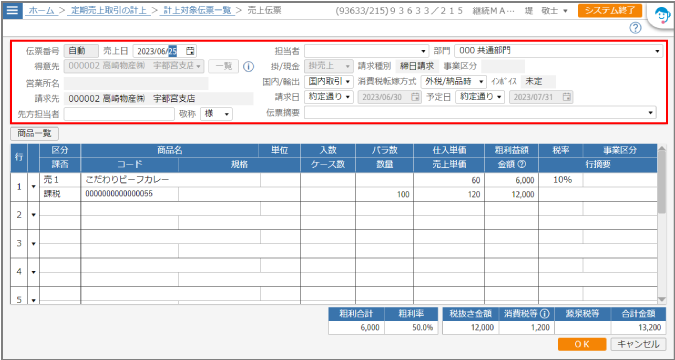This screenshot has height=360, width=675.
Task: Click product code 0000000000000055 cell
Action: [x=130, y=194]
